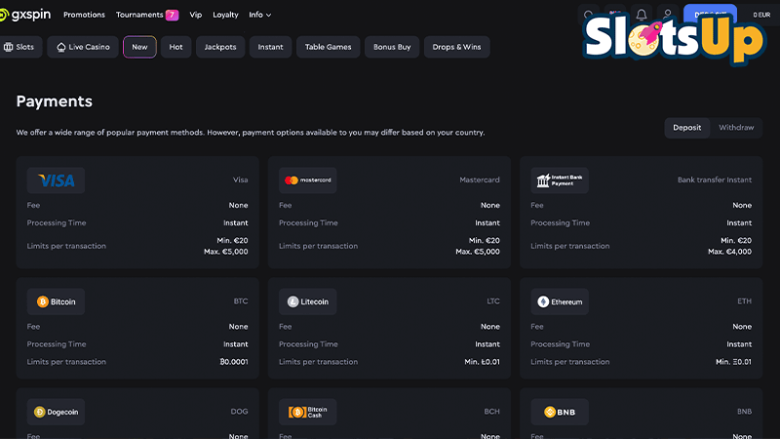Click the Bitcoin Cash payment logo
Screen dimensions: 780x439
308,412
